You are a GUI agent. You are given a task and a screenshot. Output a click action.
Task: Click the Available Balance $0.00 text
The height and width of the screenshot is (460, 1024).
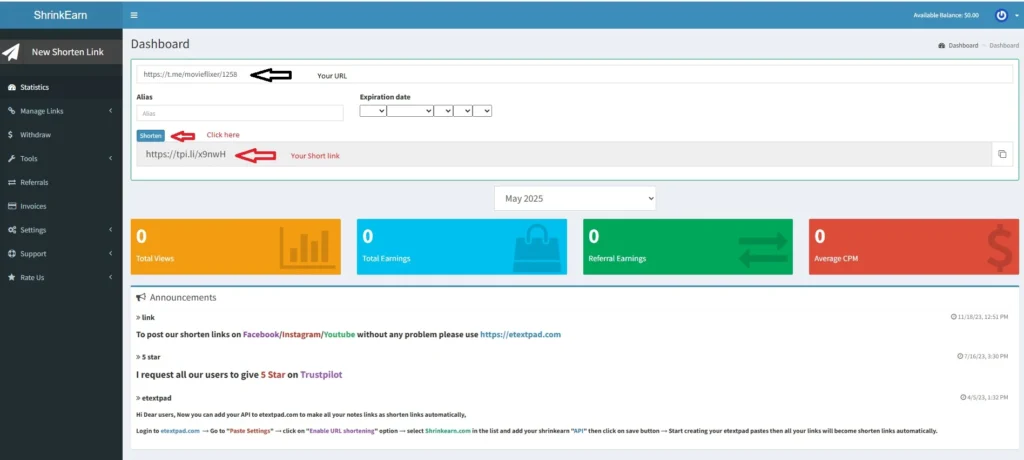point(946,15)
